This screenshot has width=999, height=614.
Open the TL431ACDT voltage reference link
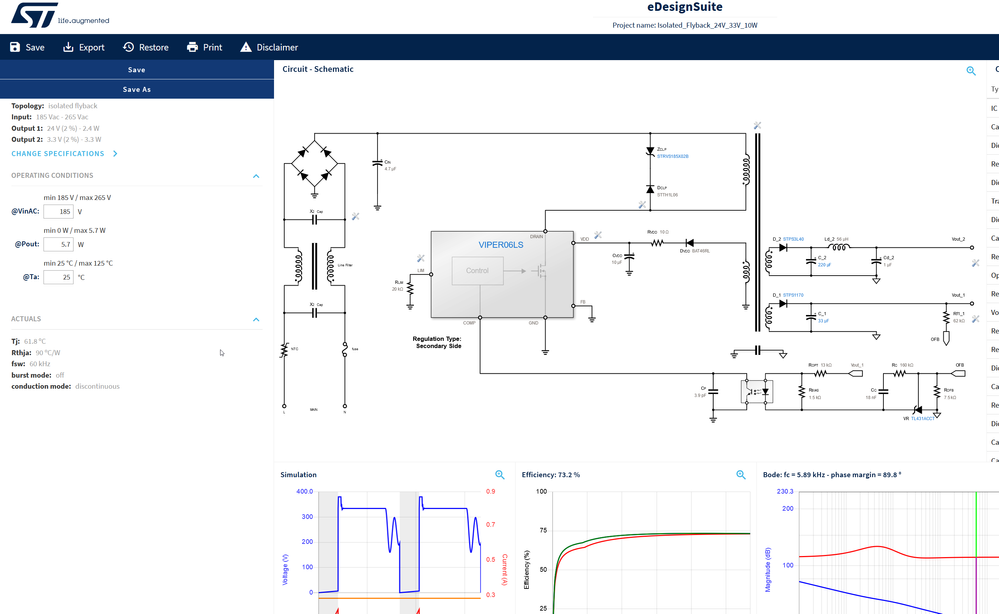coord(923,418)
